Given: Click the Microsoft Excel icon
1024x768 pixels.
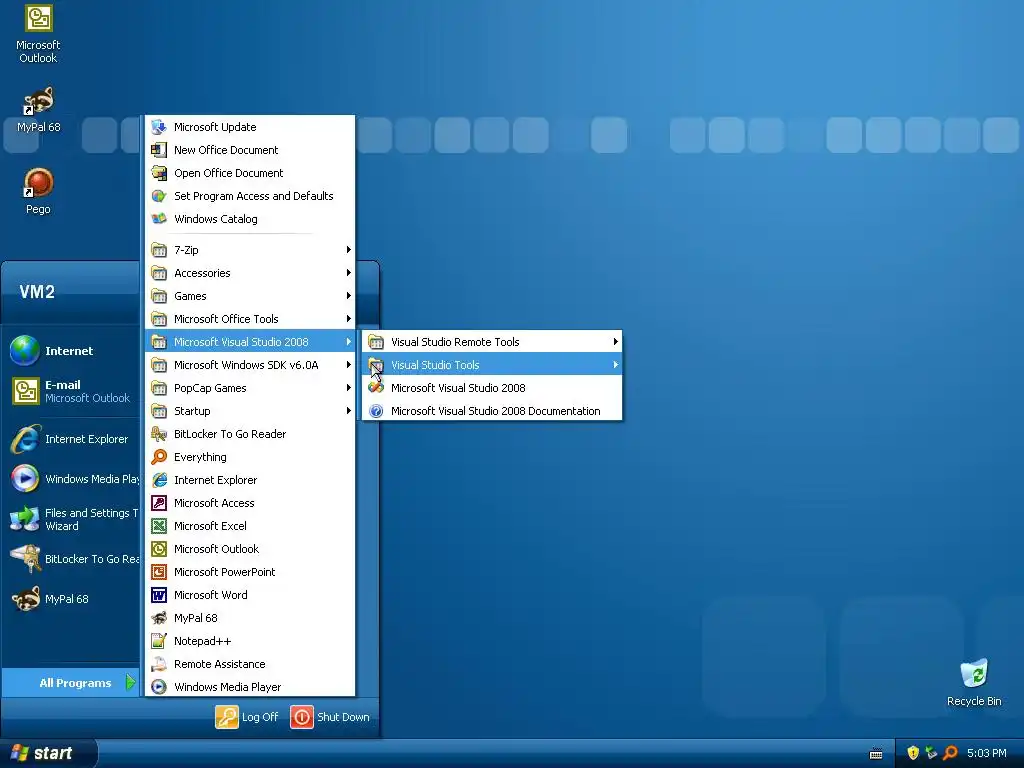Looking at the screenshot, I should (159, 526).
